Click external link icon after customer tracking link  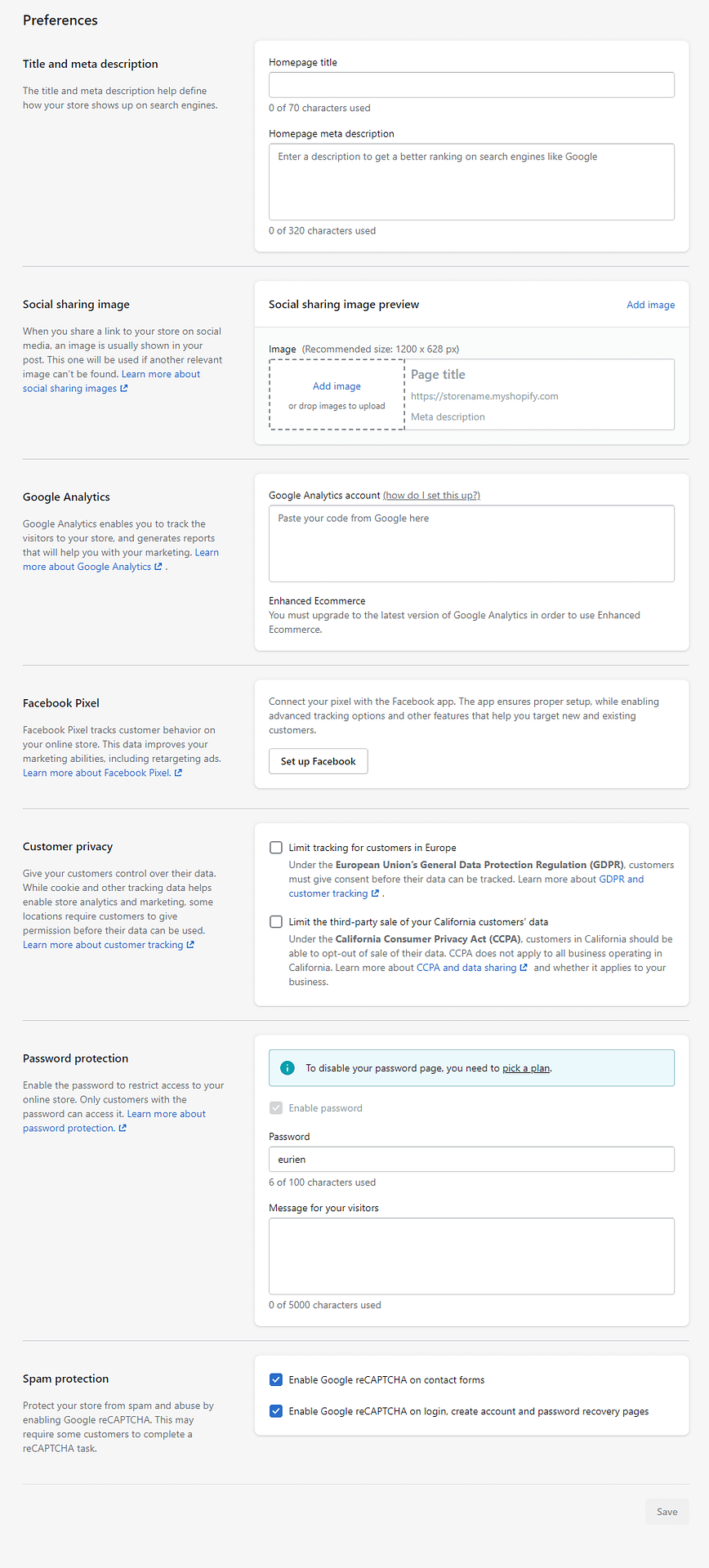190,945
